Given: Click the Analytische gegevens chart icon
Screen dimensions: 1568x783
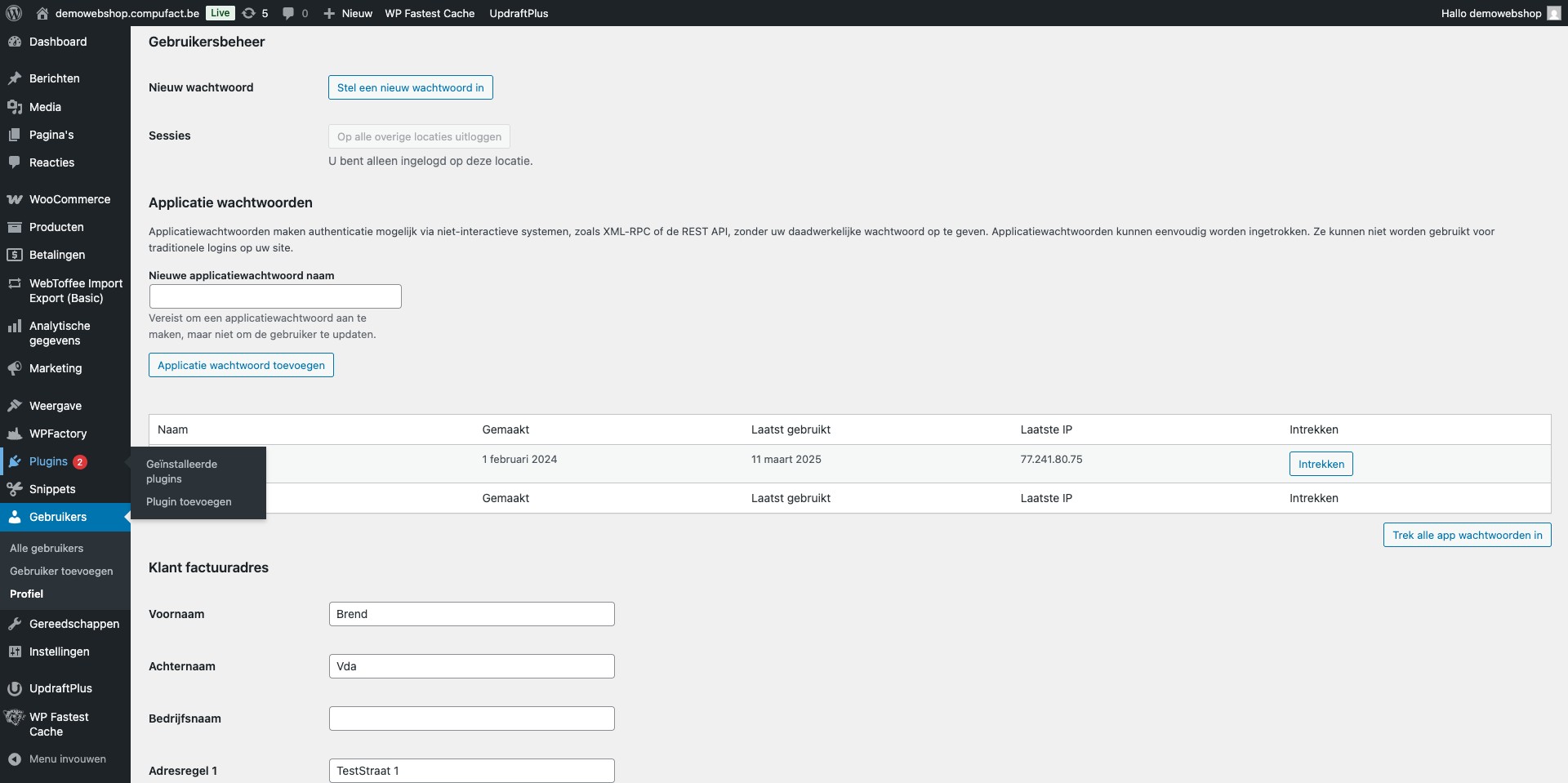Looking at the screenshot, I should 15,326.
